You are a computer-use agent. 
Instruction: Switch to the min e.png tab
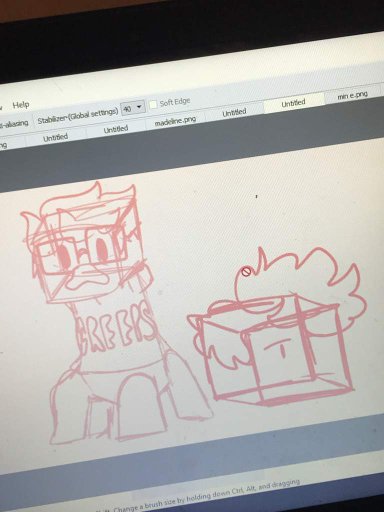pos(352,95)
